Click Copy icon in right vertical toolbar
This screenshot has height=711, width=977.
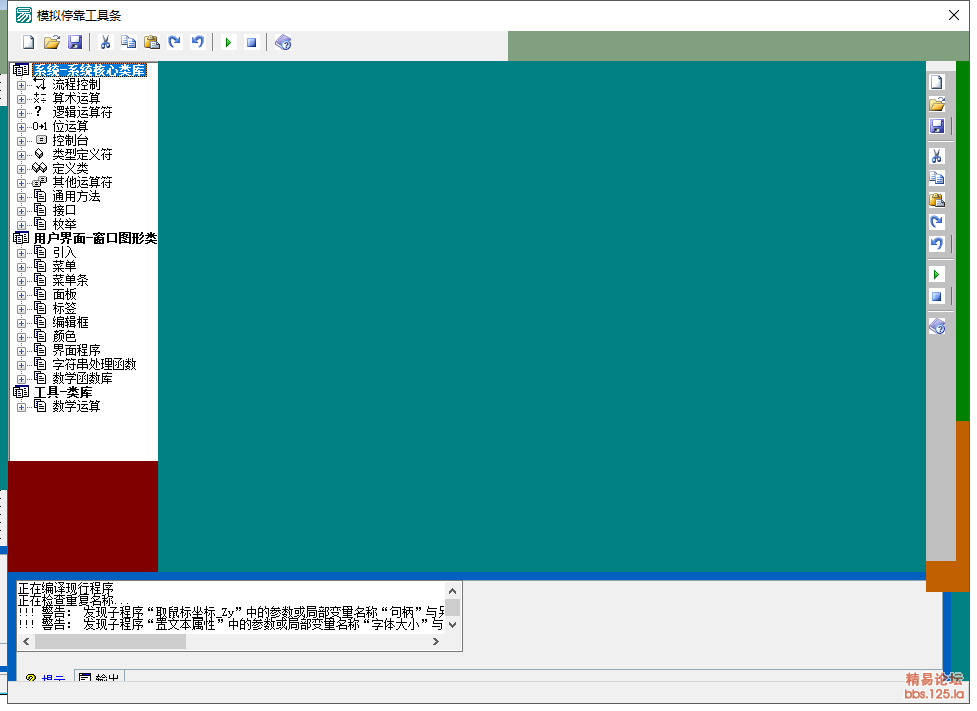[936, 178]
